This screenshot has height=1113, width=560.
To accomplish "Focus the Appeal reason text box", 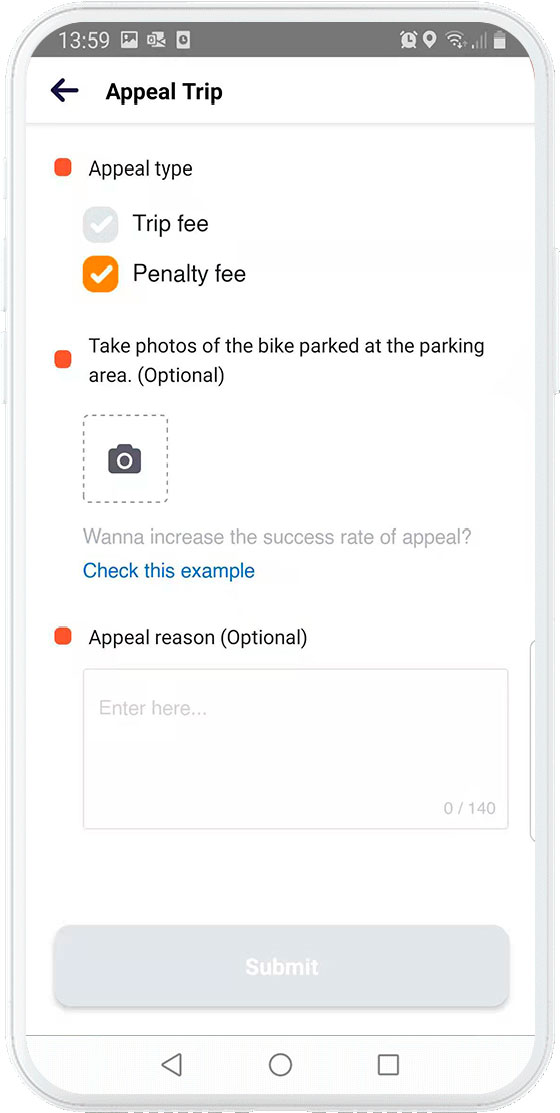I will (x=295, y=749).
